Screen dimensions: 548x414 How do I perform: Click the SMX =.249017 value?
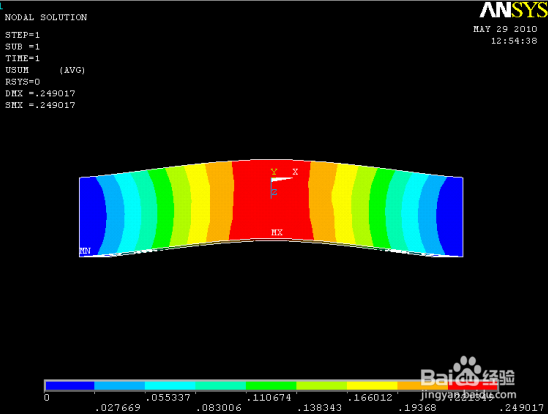coord(40,105)
